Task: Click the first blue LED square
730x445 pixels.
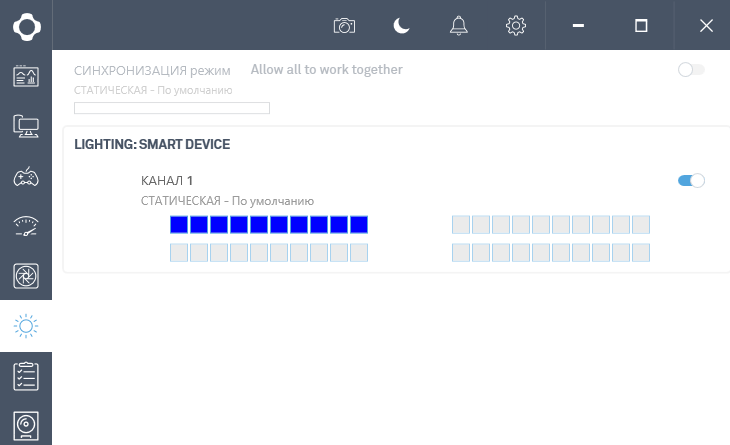Action: point(179,225)
